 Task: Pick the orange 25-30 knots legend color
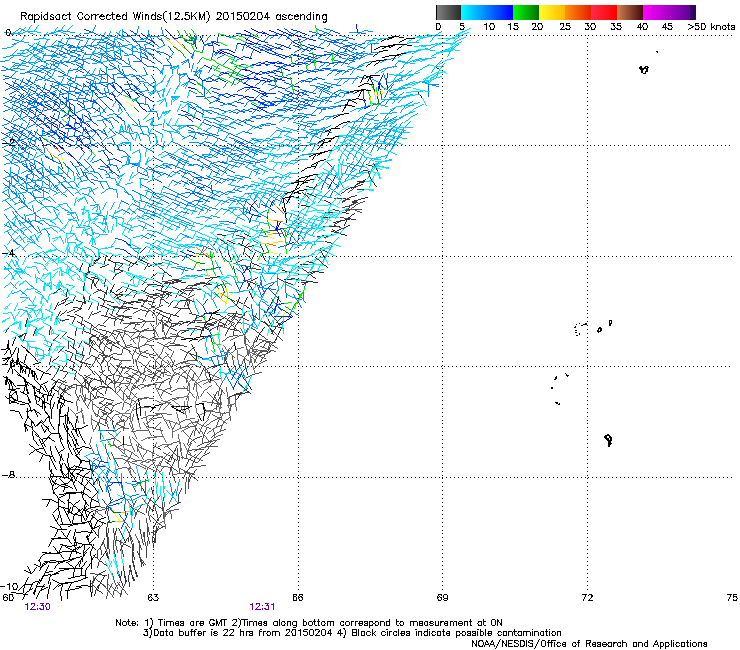point(578,12)
